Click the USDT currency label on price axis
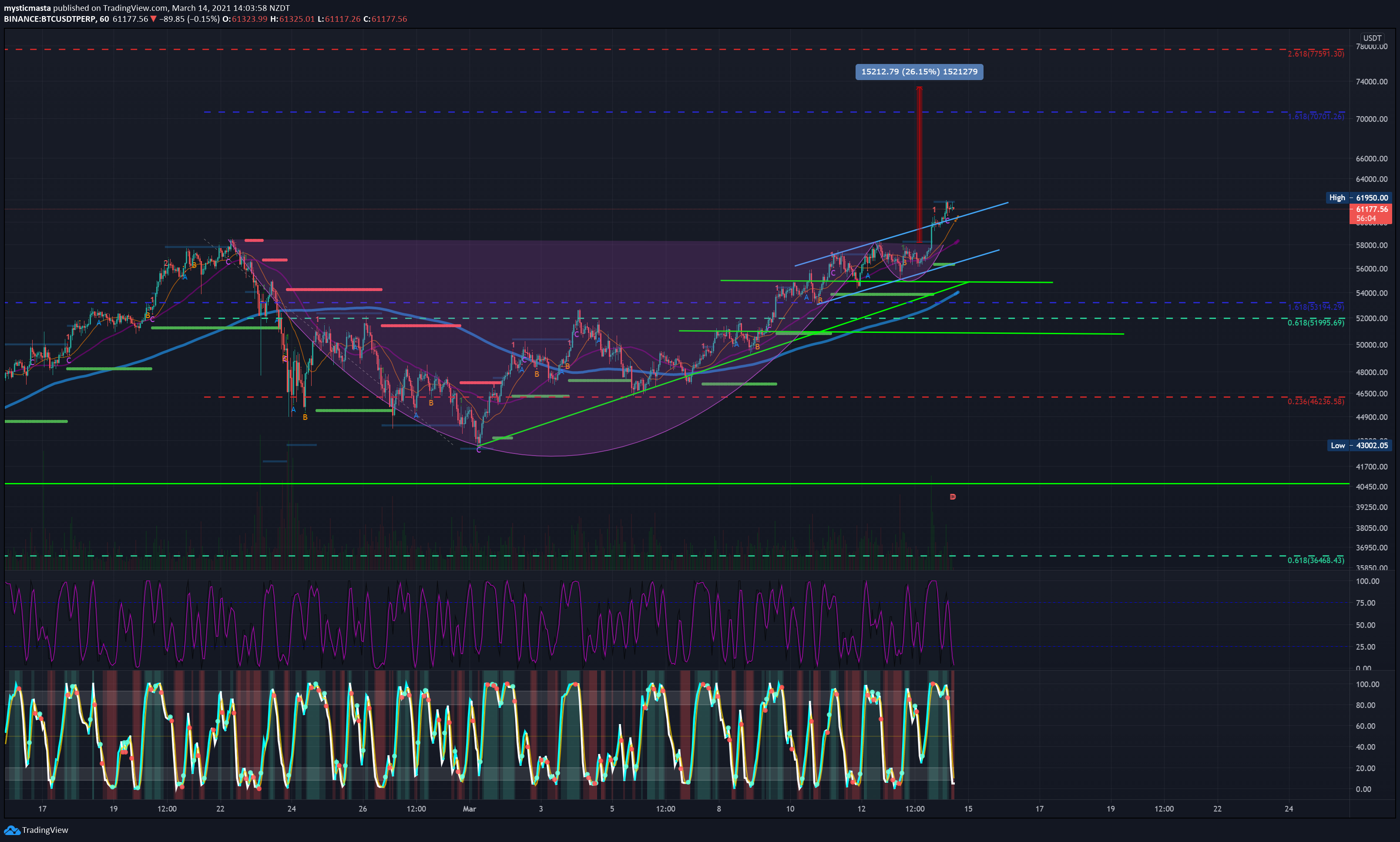Image resolution: width=1400 pixels, height=842 pixels. click(1372, 38)
